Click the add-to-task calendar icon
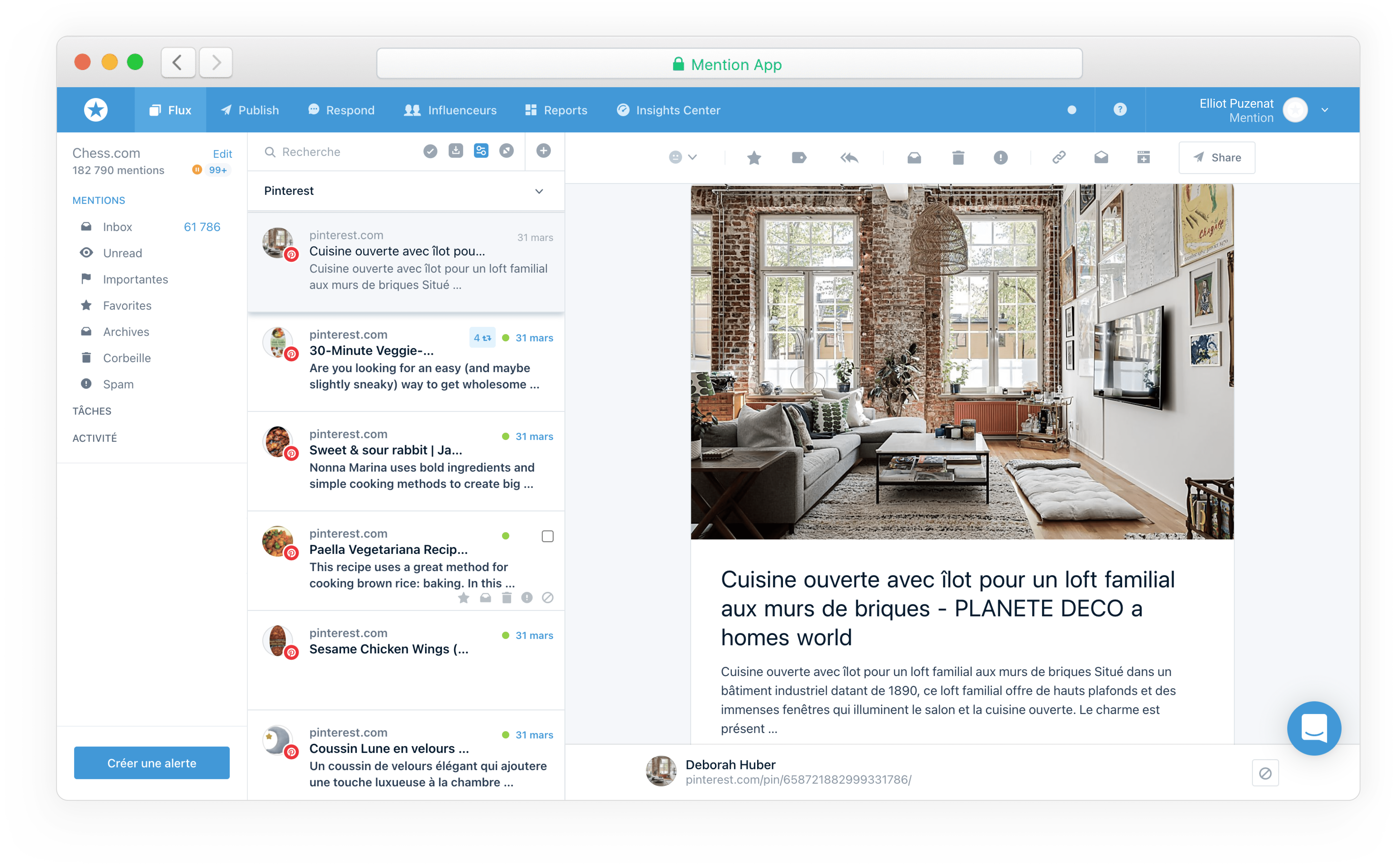This screenshot has height=868, width=1395. [x=1144, y=157]
